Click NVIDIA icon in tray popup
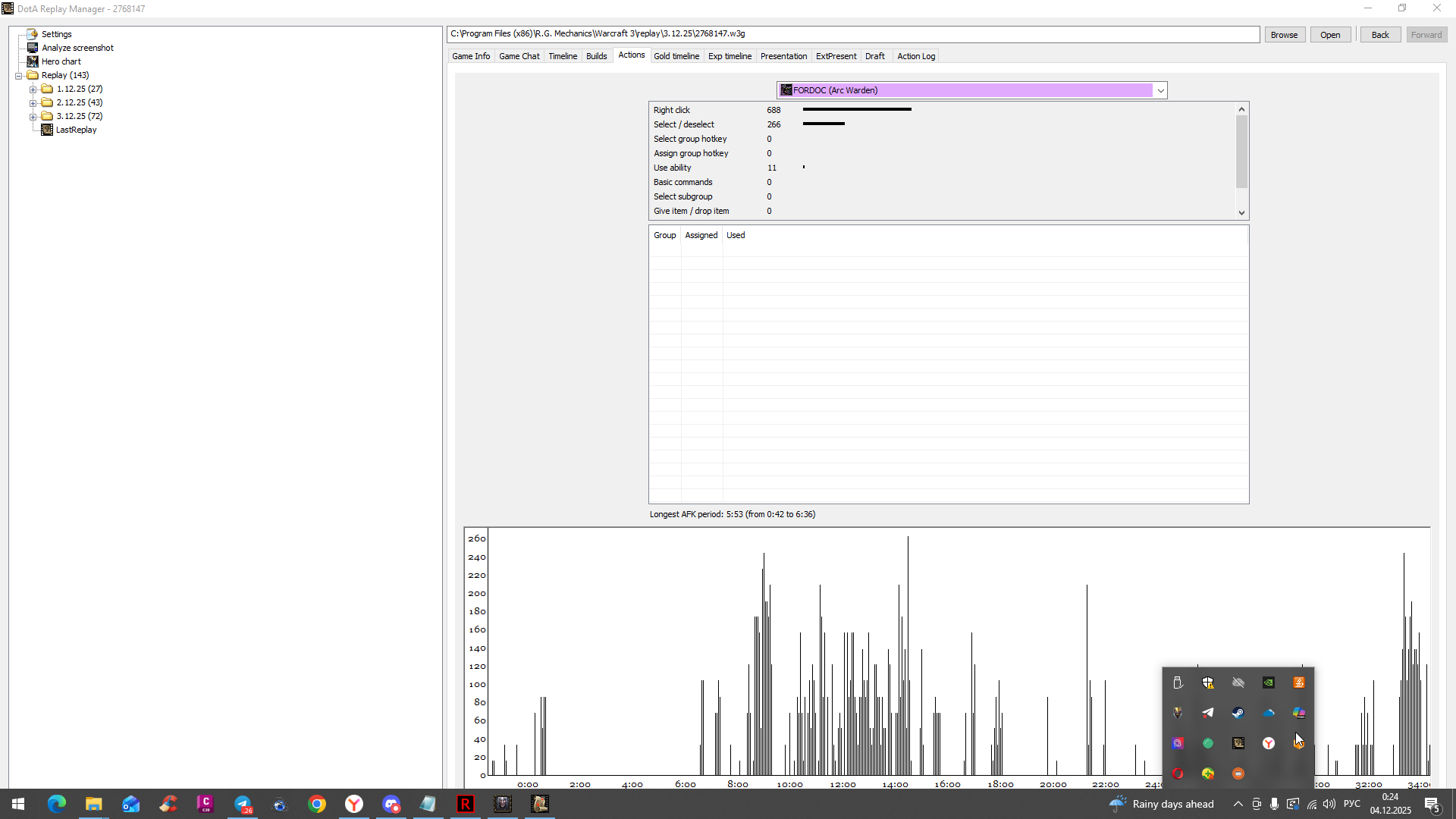Image resolution: width=1456 pixels, height=819 pixels. [1268, 682]
